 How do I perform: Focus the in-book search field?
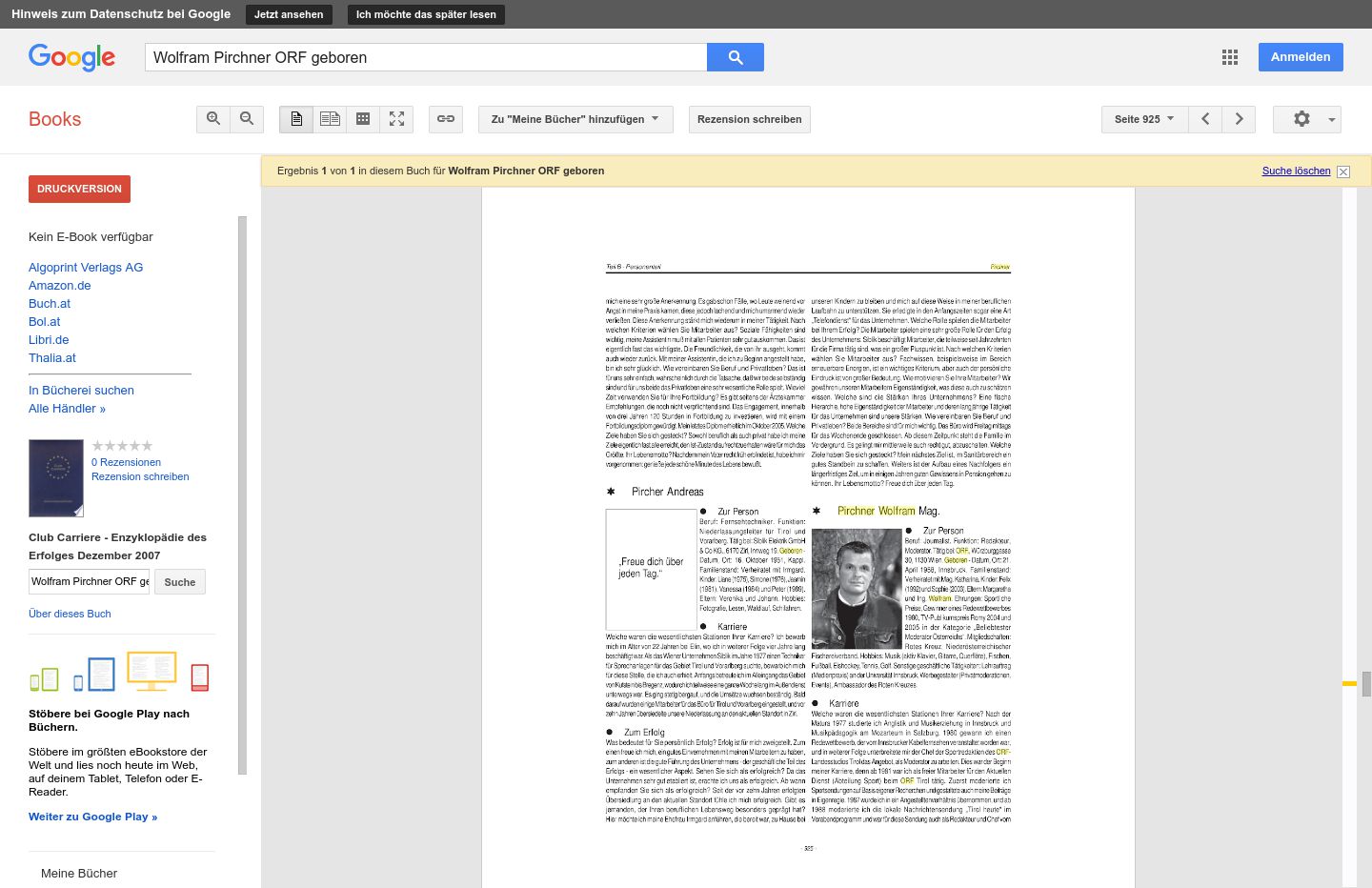[90, 581]
